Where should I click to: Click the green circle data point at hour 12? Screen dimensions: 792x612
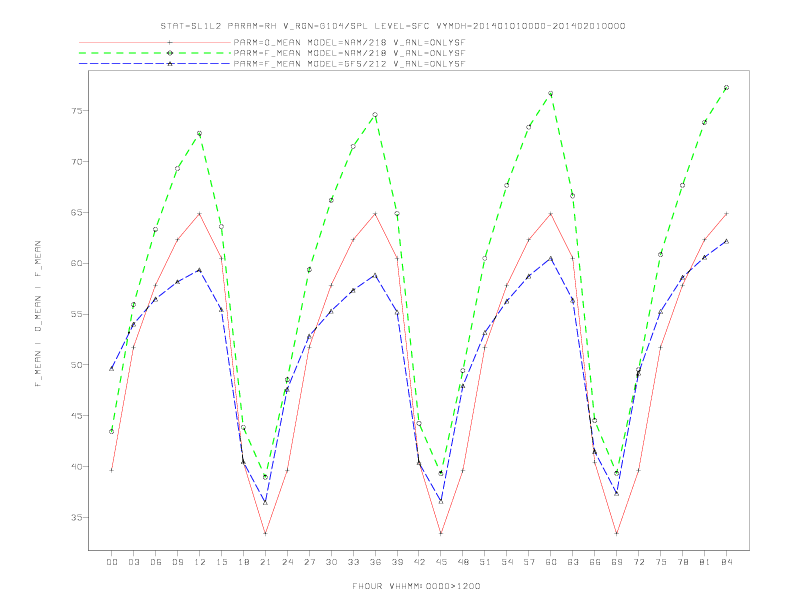tap(200, 134)
